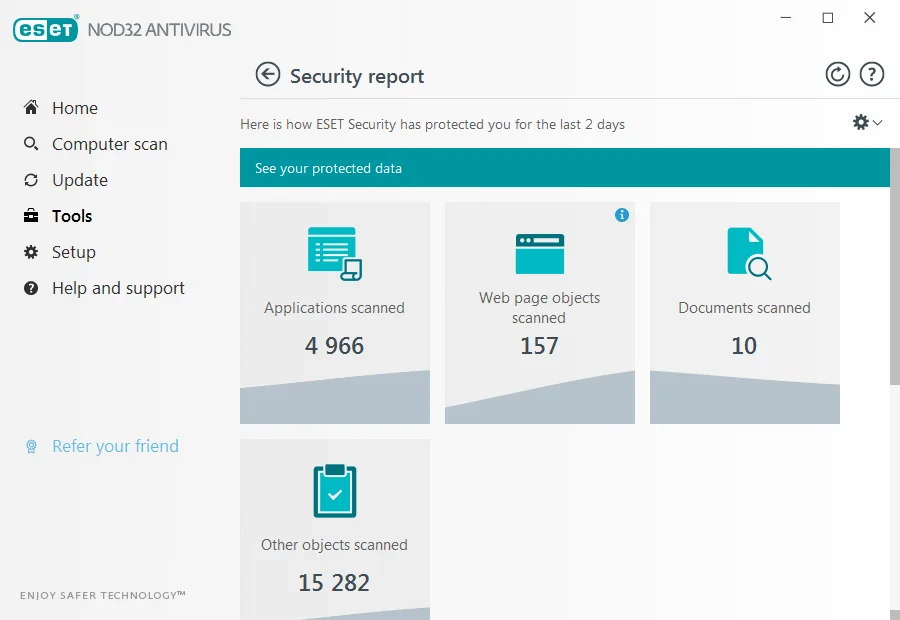Click the Update icon in the sidebar
The image size is (900, 620).
coord(31,179)
